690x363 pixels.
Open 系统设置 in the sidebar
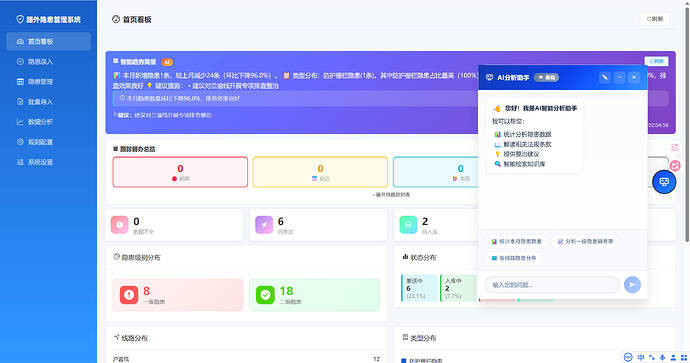click(x=48, y=162)
